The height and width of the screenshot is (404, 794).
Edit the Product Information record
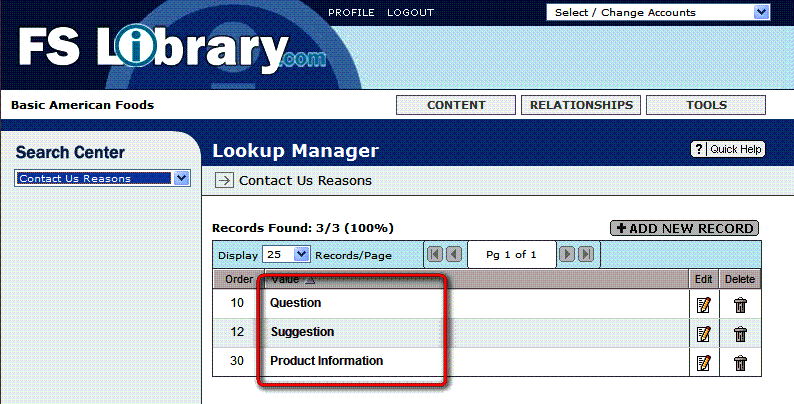703,363
